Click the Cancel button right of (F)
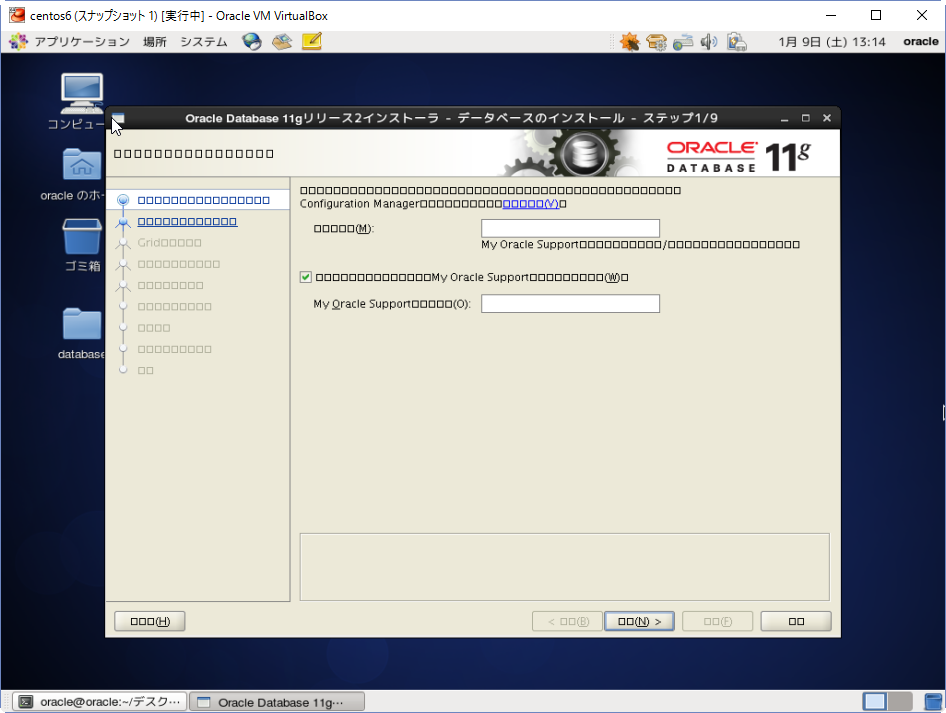The height and width of the screenshot is (713, 946). pos(796,621)
